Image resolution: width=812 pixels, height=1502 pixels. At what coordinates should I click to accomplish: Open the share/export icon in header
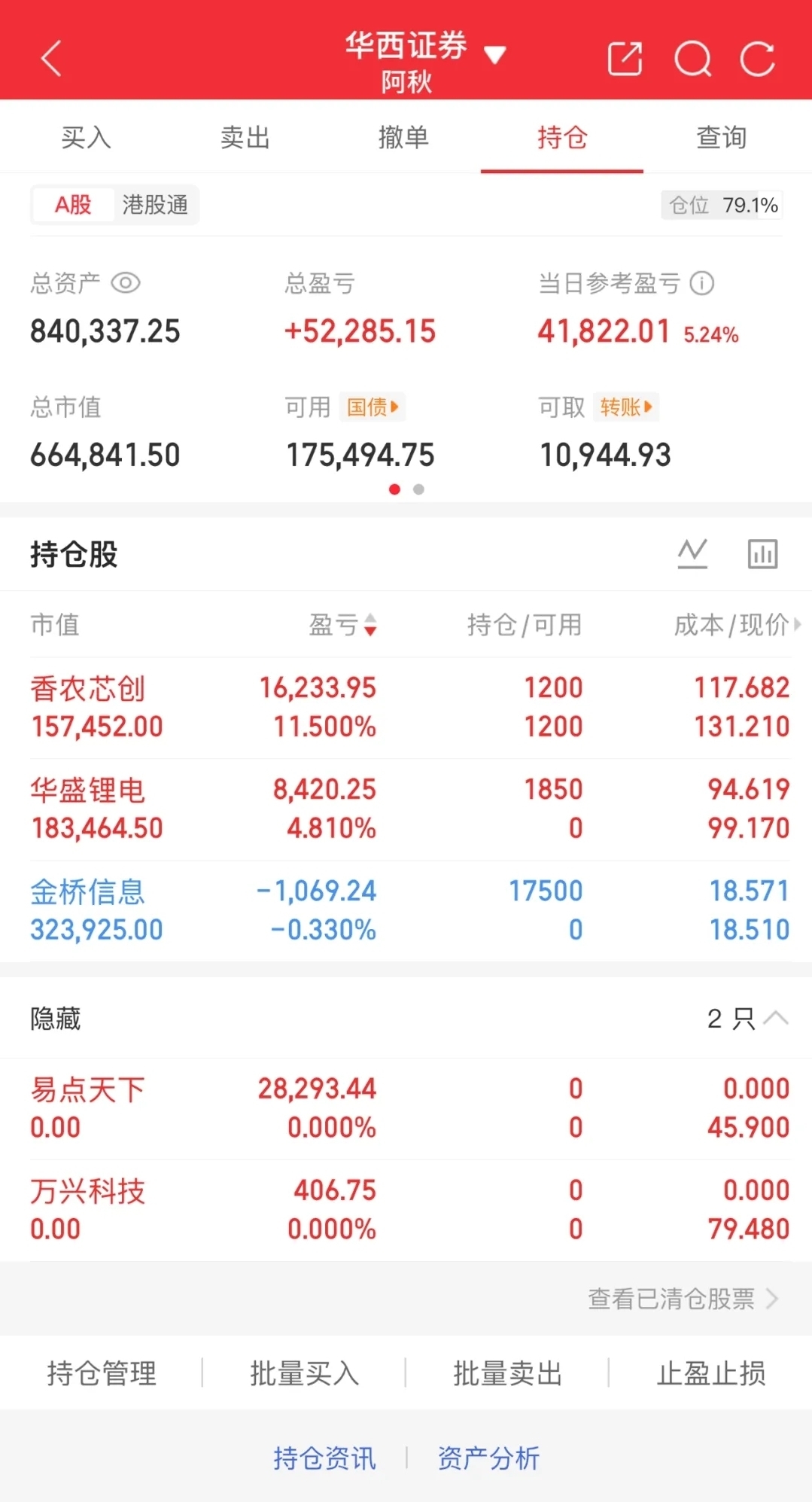point(625,59)
